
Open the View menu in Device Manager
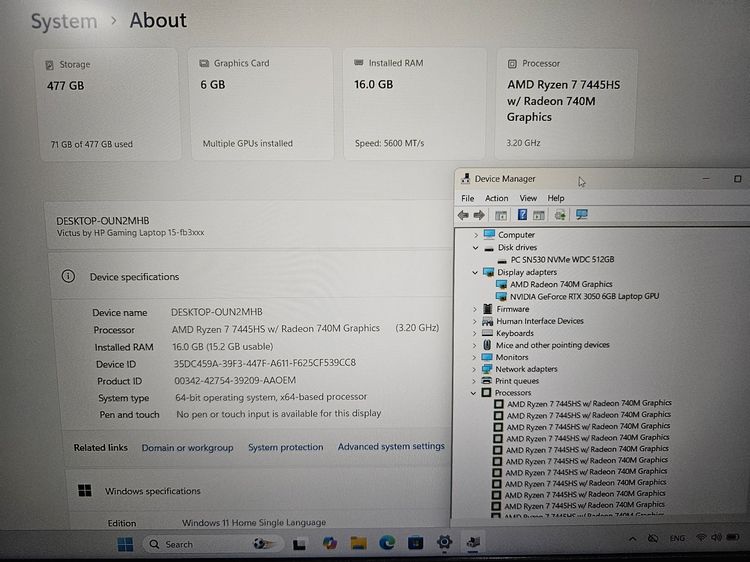(x=528, y=198)
